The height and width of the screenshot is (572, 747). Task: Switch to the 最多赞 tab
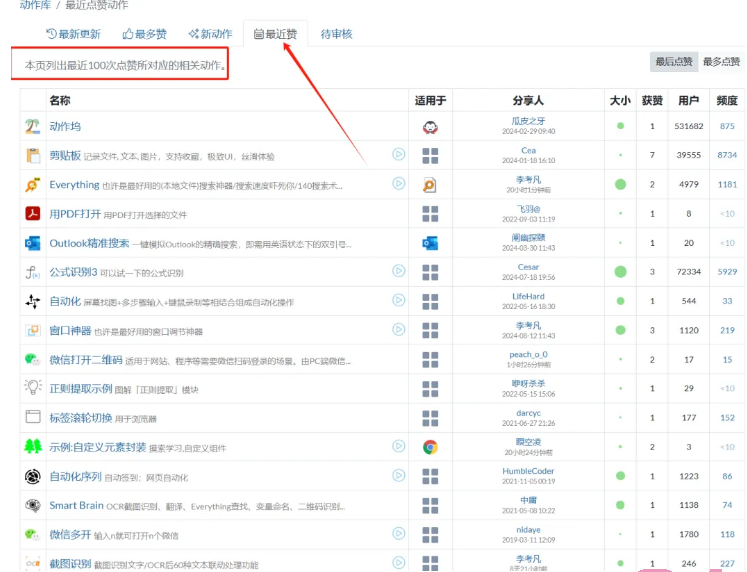tap(144, 34)
